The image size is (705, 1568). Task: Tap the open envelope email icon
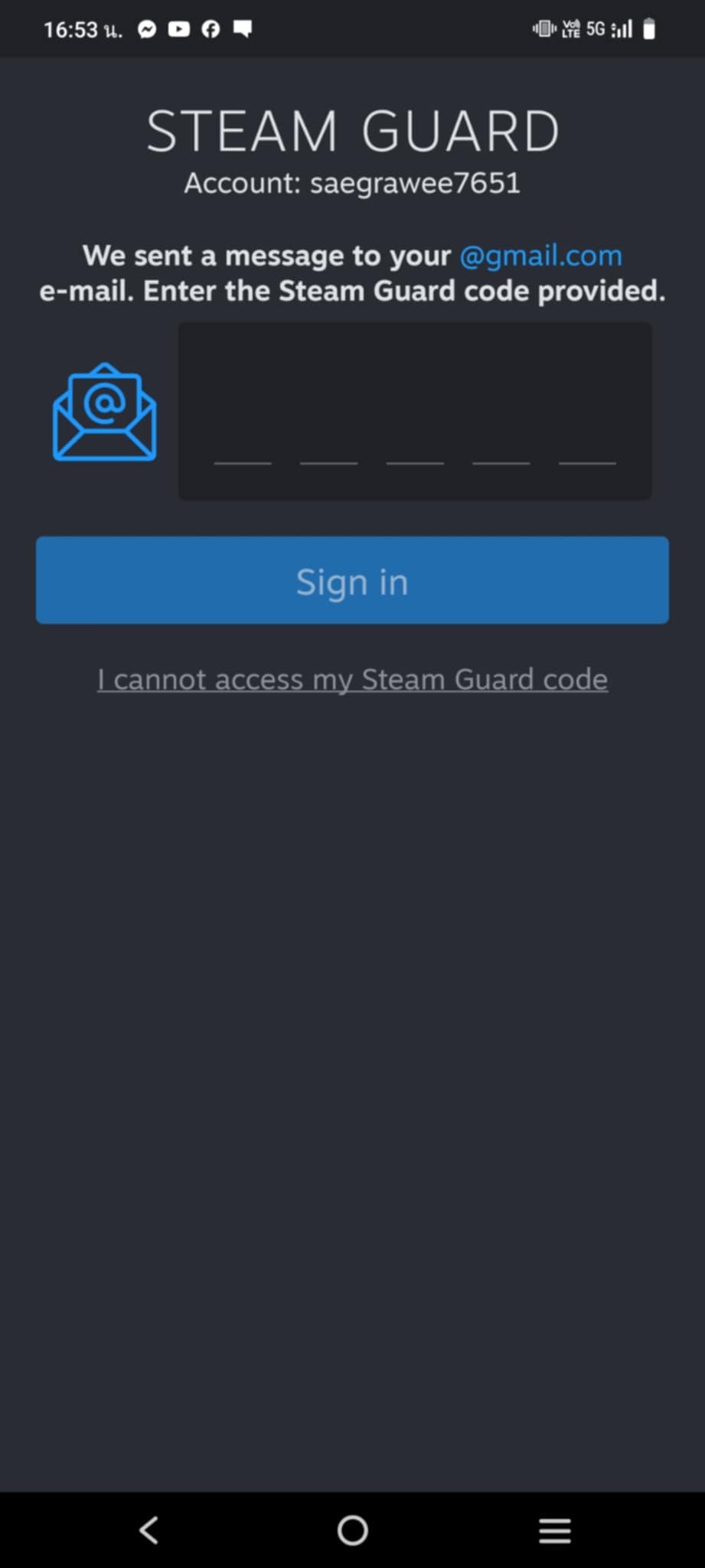104,412
